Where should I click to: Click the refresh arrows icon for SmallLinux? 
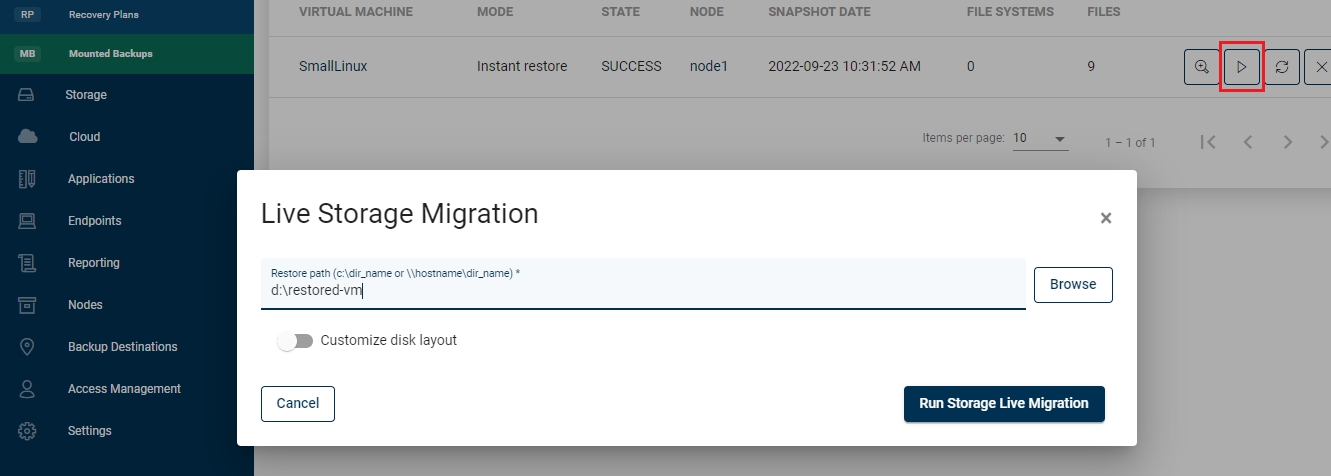[1281, 67]
